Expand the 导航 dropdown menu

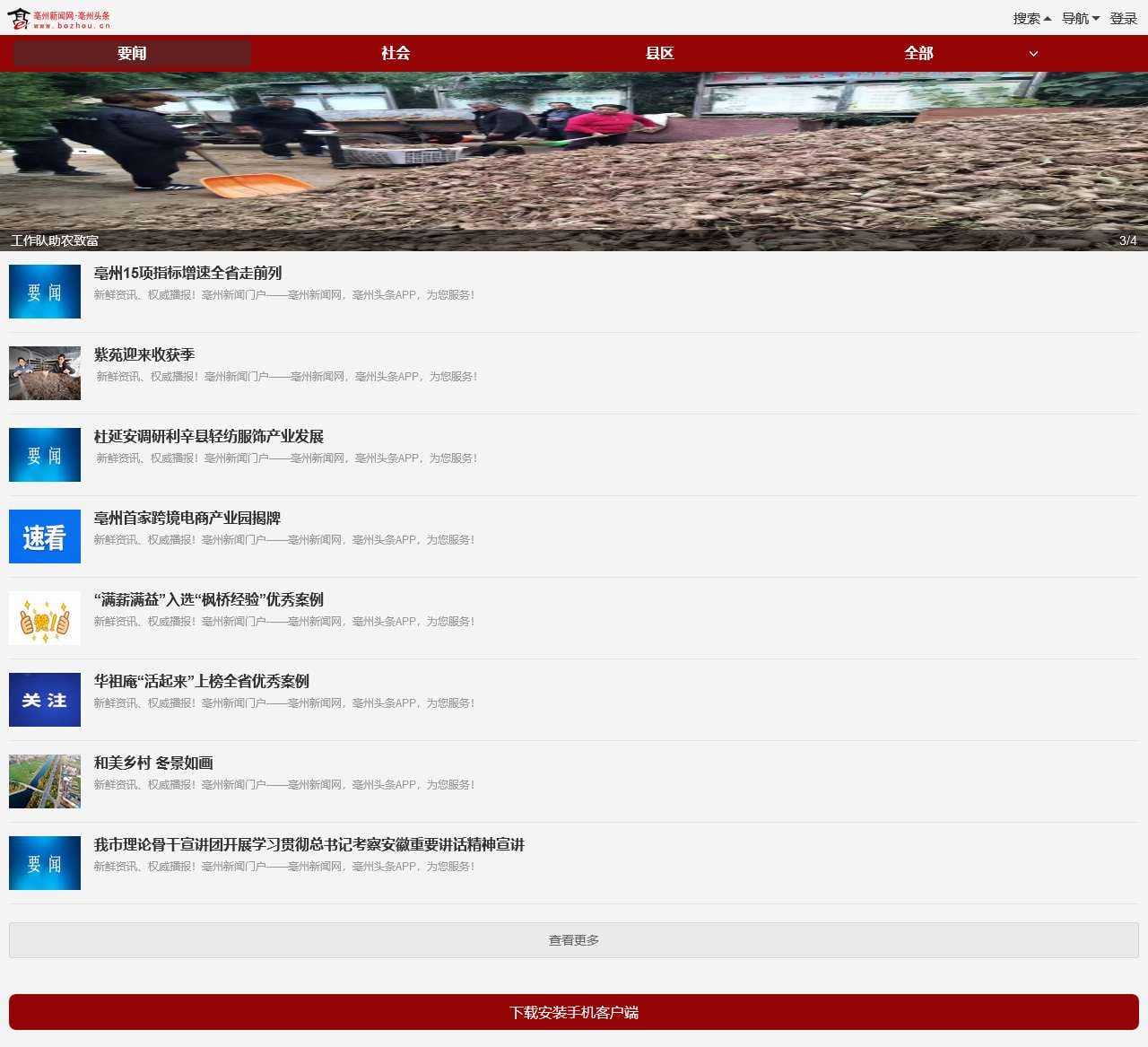point(1080,19)
